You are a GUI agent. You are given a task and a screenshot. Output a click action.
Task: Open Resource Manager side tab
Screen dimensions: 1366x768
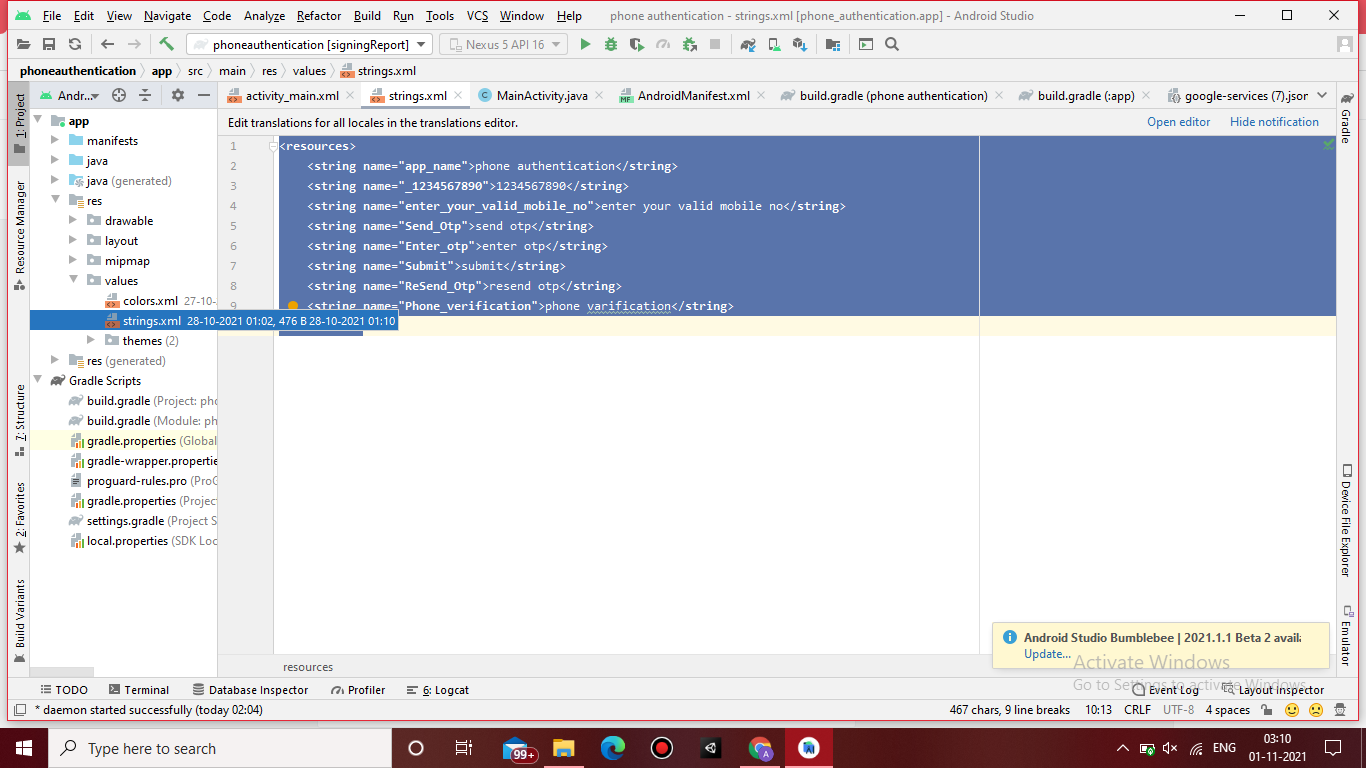tap(19, 236)
